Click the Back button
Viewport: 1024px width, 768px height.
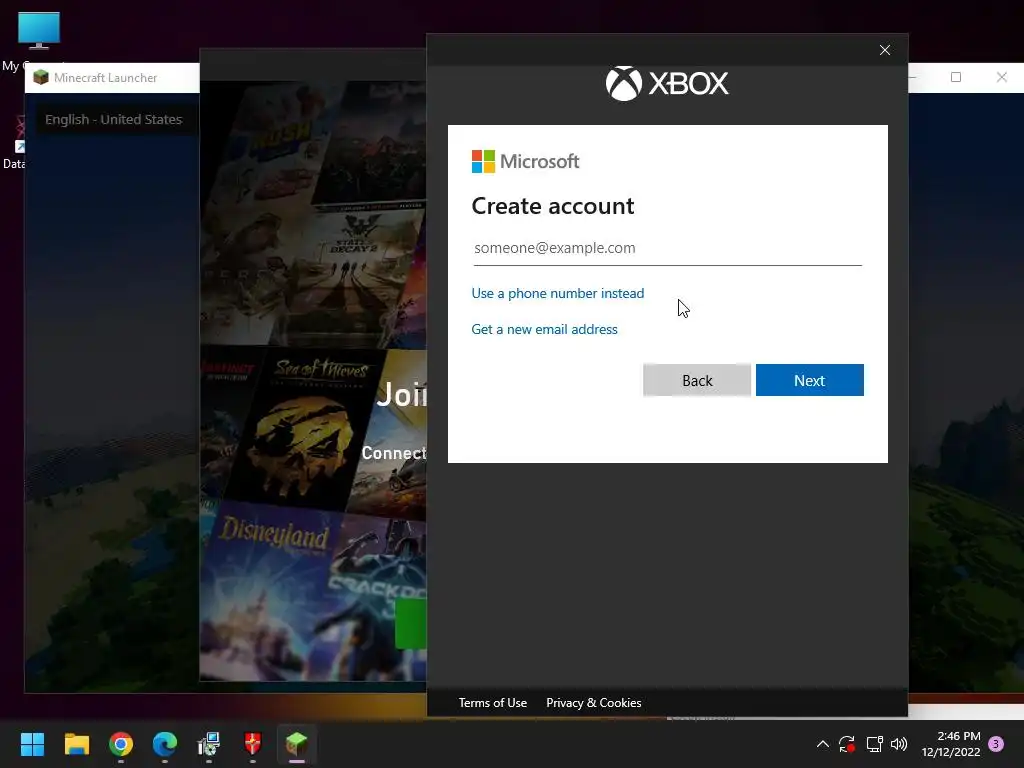(697, 380)
